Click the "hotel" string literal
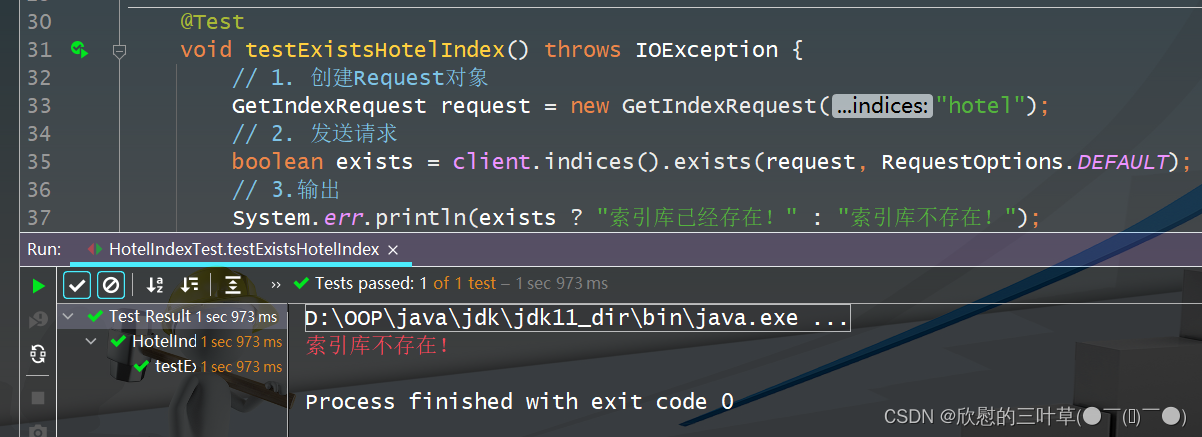Viewport: 1202px width, 437px height. tap(984, 106)
